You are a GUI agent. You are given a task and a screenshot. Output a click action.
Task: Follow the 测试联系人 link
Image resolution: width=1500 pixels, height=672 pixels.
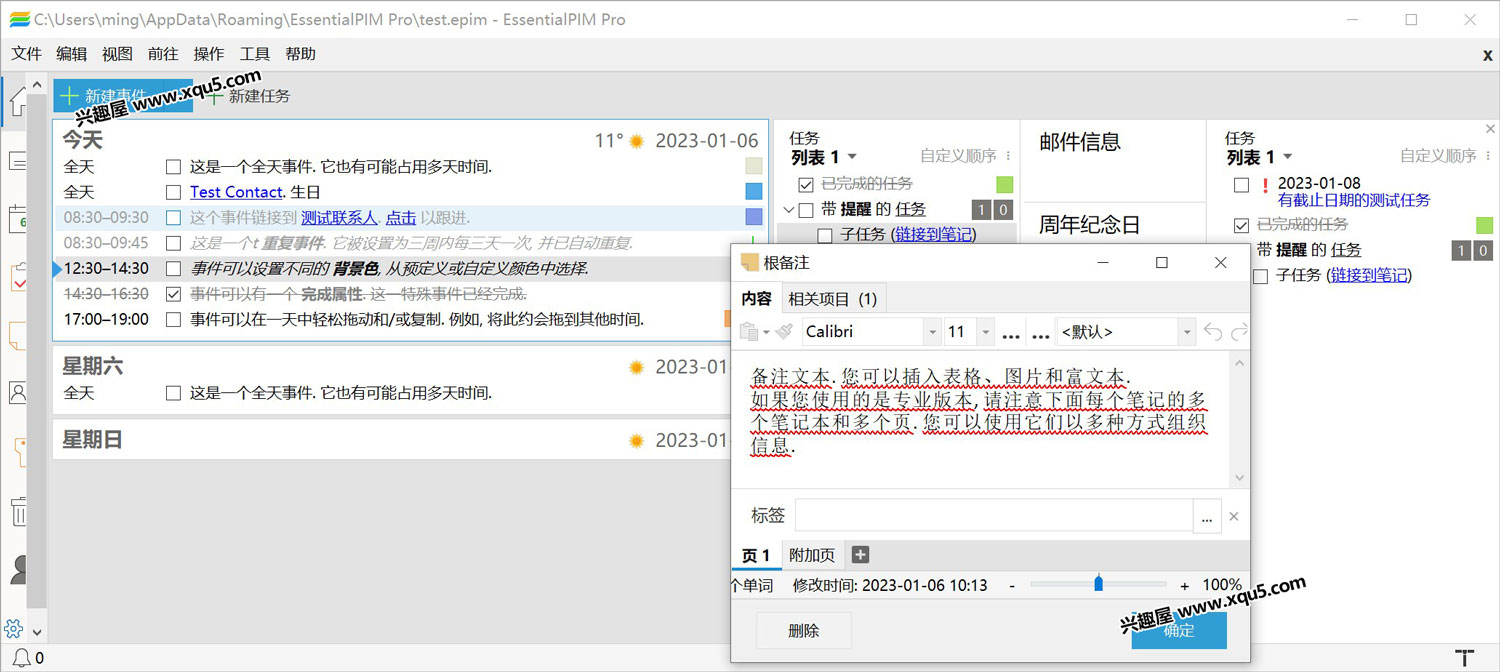point(339,218)
